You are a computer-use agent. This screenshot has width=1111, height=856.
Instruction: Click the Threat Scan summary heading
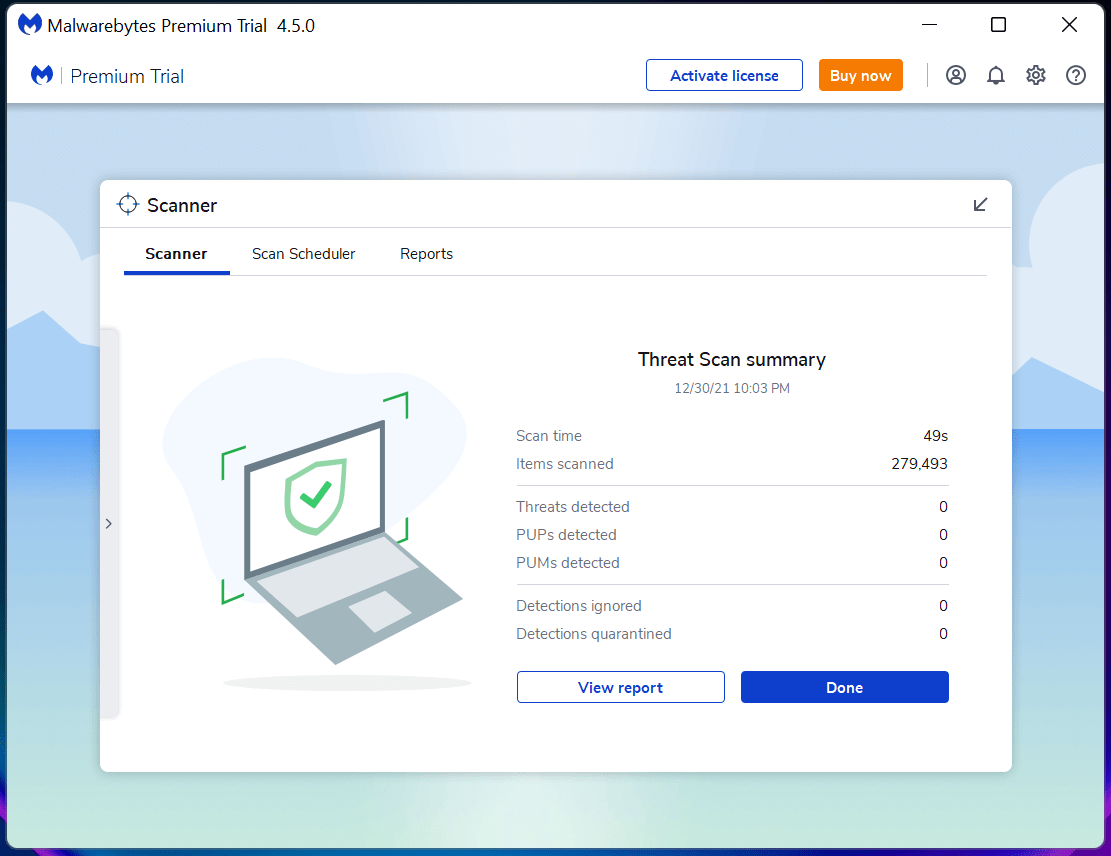[x=732, y=359]
